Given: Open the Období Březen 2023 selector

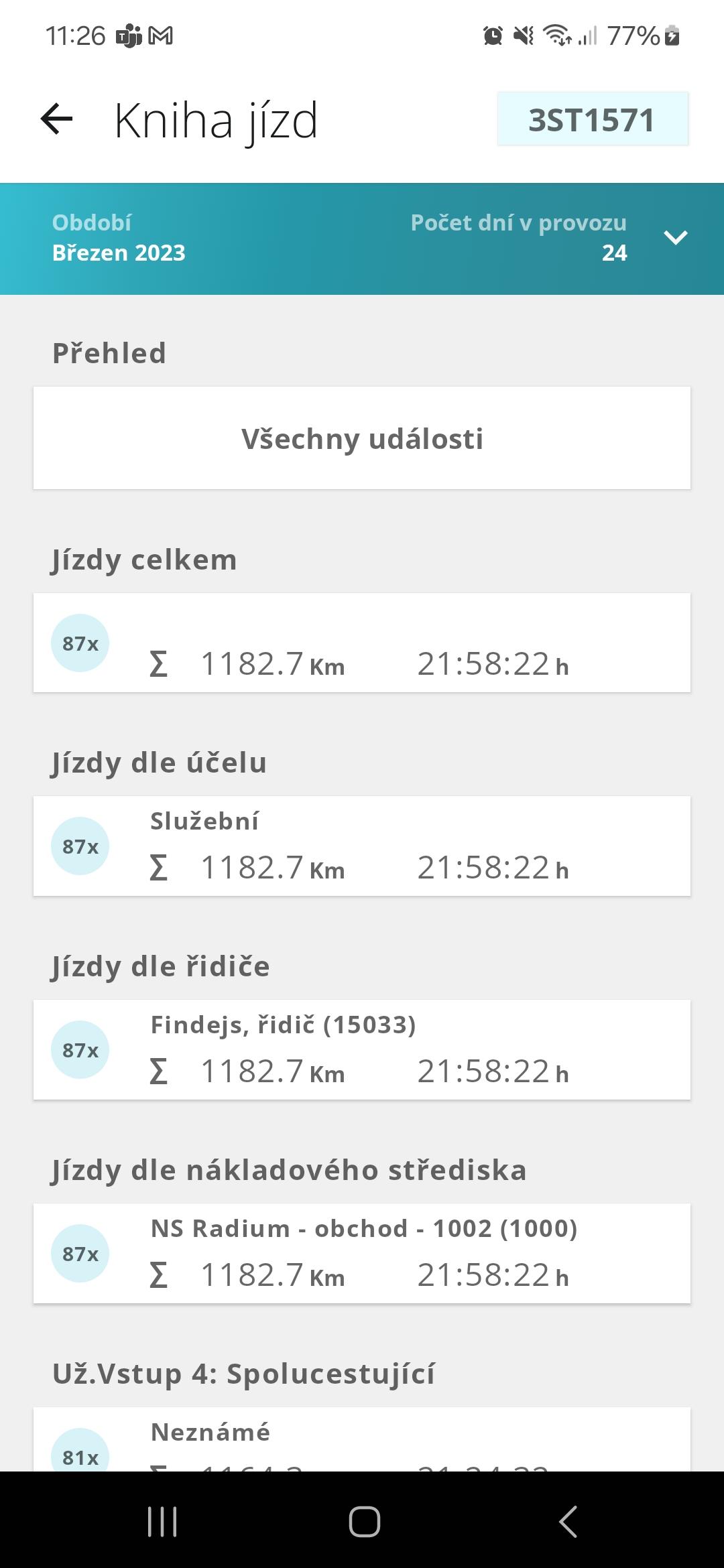Looking at the screenshot, I should click(x=119, y=238).
